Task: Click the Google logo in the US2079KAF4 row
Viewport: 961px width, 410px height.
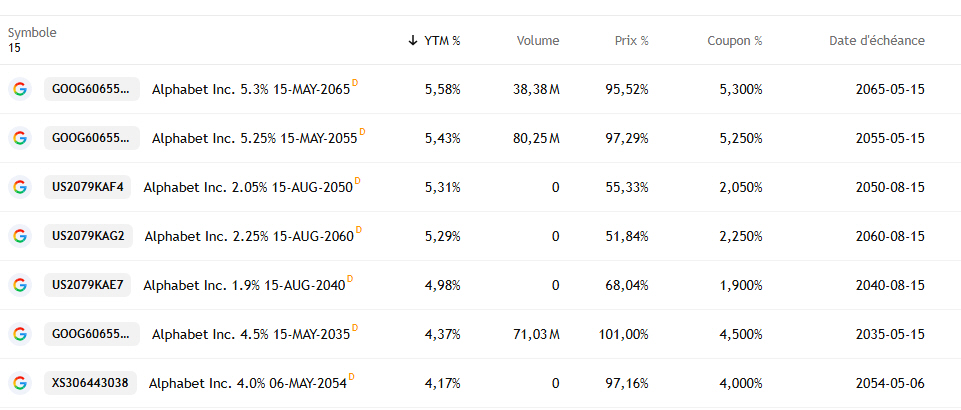Action: click(19, 187)
